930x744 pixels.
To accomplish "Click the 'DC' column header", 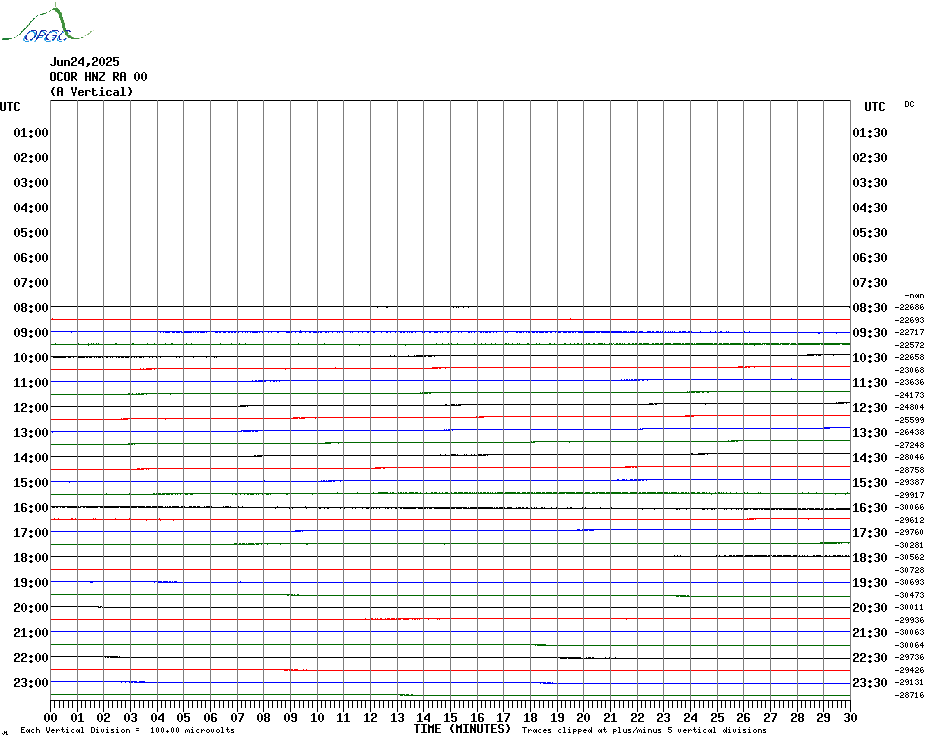I will [909, 104].
